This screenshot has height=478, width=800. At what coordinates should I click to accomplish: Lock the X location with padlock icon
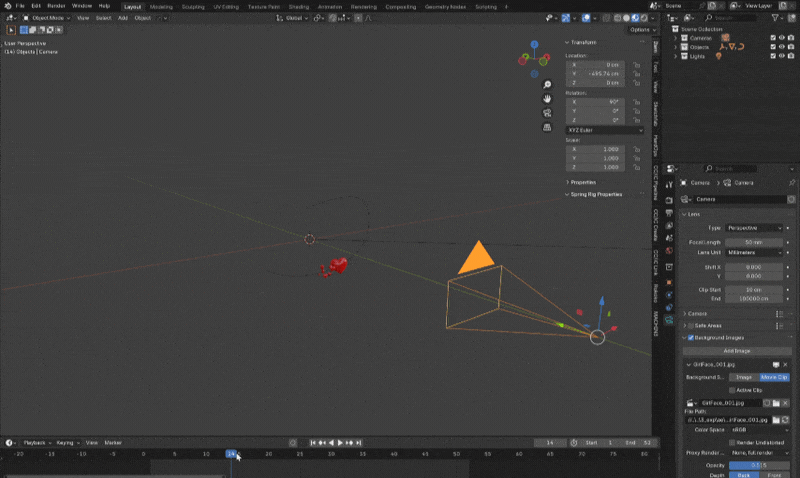(x=637, y=64)
